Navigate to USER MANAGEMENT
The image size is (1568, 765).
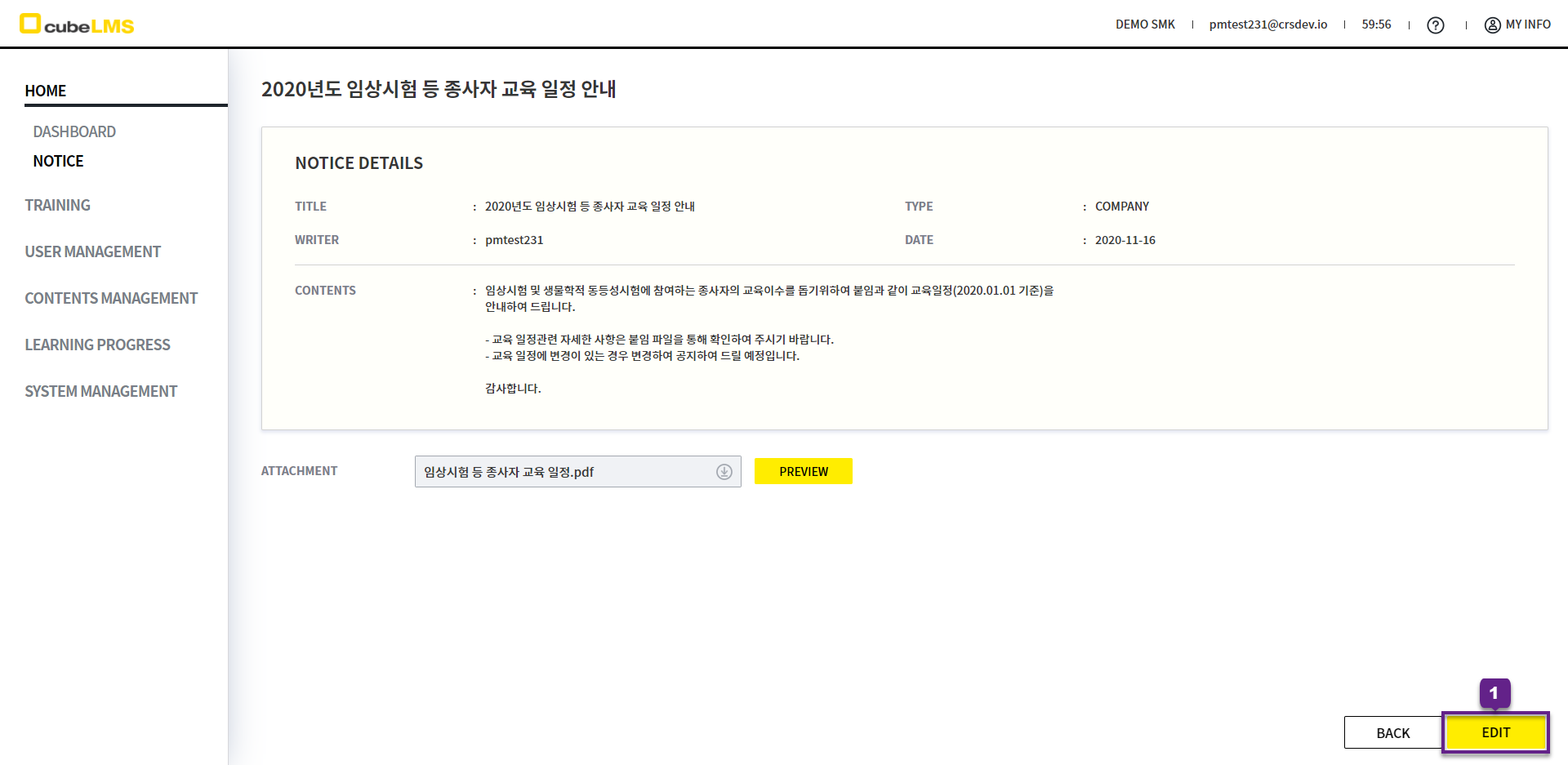pyautogui.click(x=92, y=251)
